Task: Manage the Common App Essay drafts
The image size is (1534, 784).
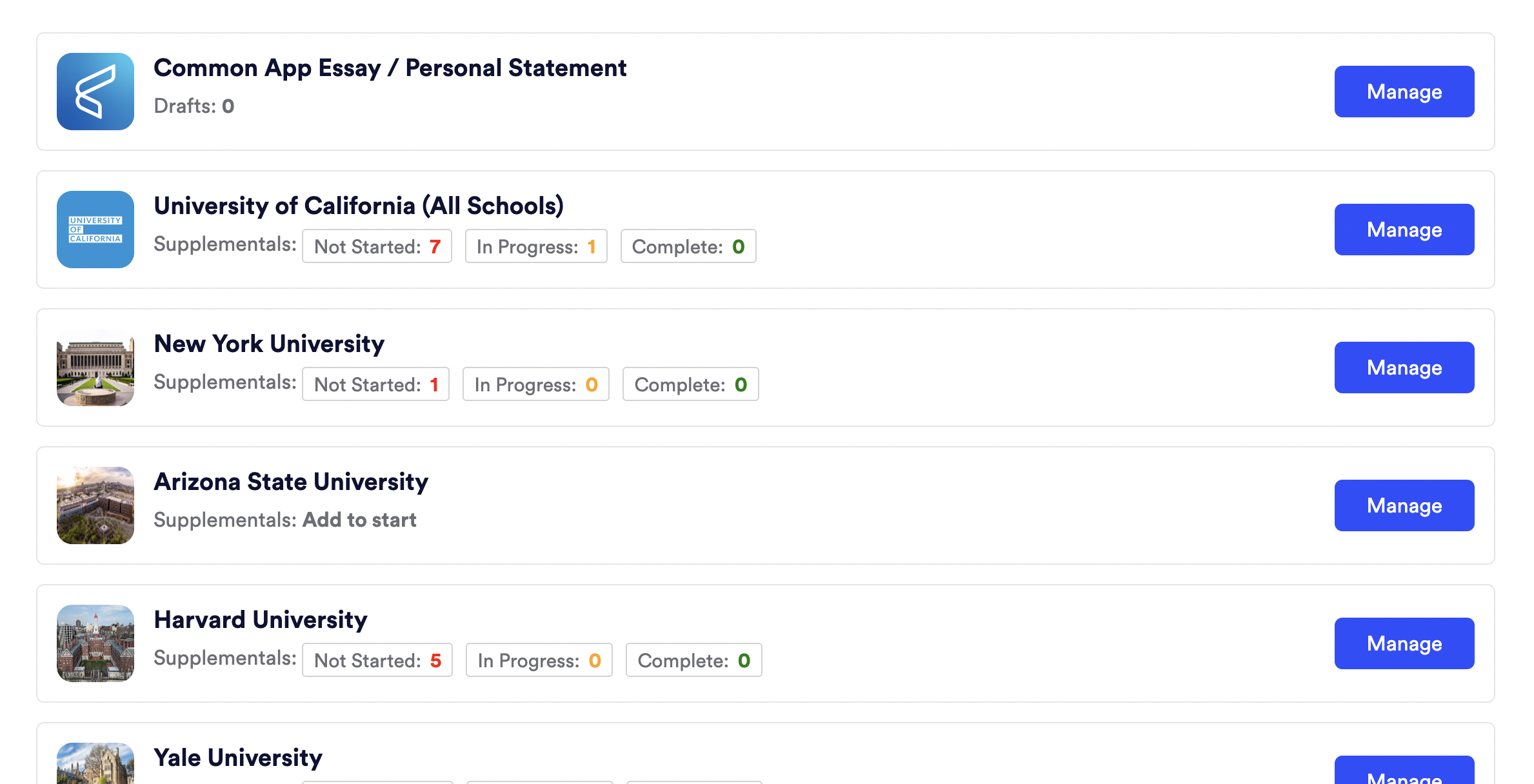Action: click(x=1404, y=92)
